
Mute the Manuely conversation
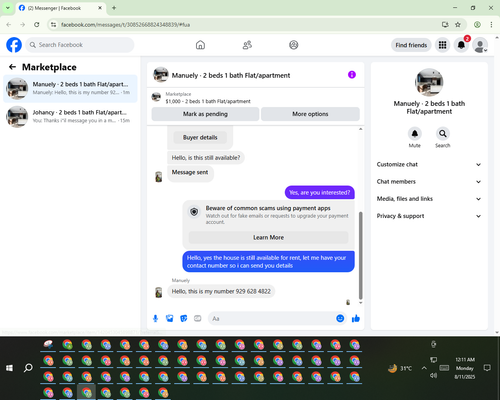(415, 134)
